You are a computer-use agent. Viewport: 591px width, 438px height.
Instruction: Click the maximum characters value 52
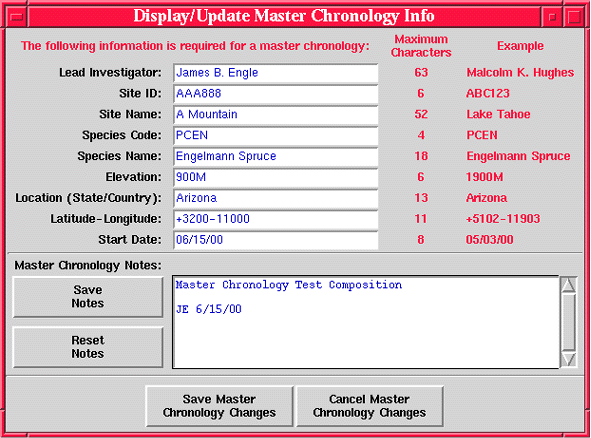pyautogui.click(x=421, y=114)
